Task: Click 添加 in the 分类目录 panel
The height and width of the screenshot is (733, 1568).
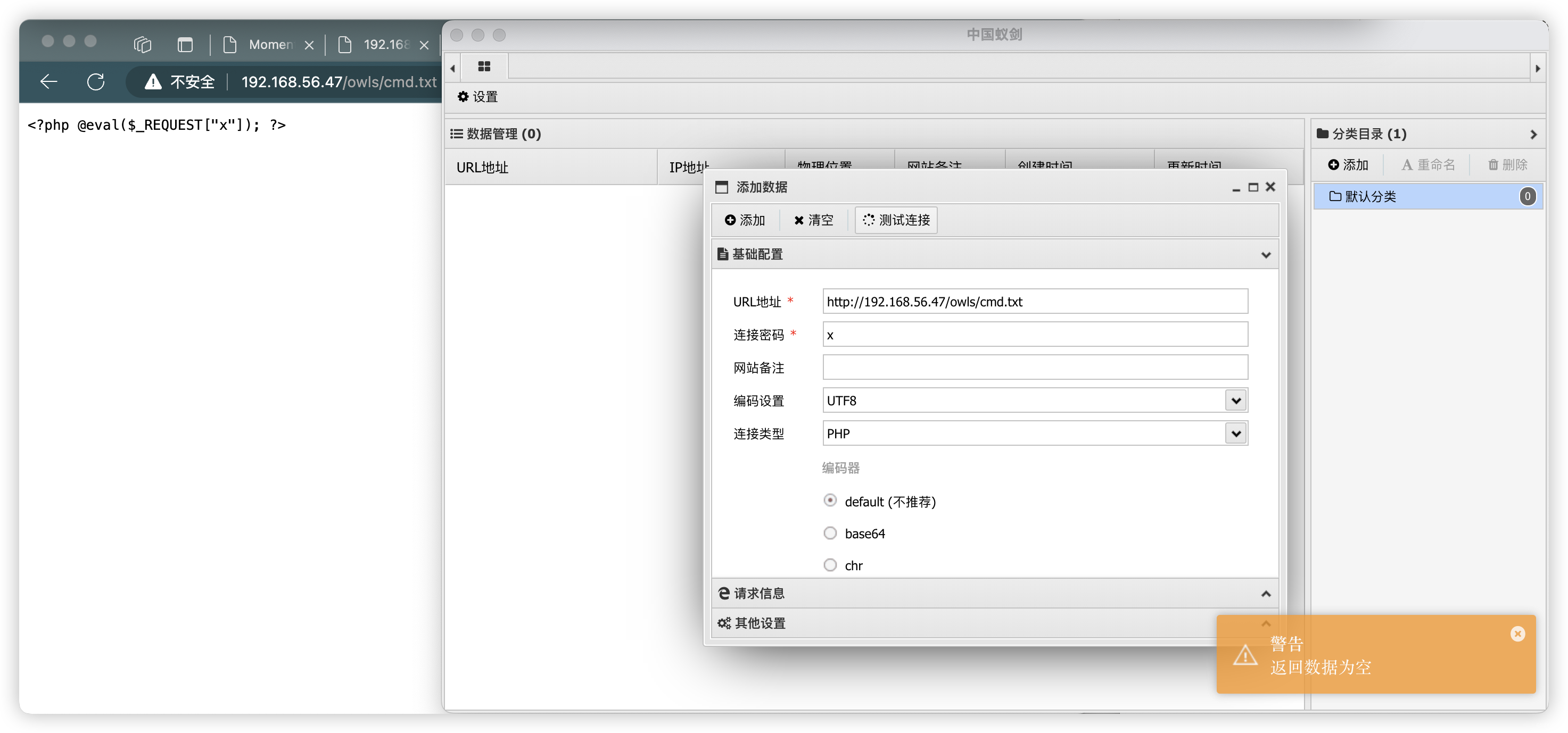Action: 1348,165
